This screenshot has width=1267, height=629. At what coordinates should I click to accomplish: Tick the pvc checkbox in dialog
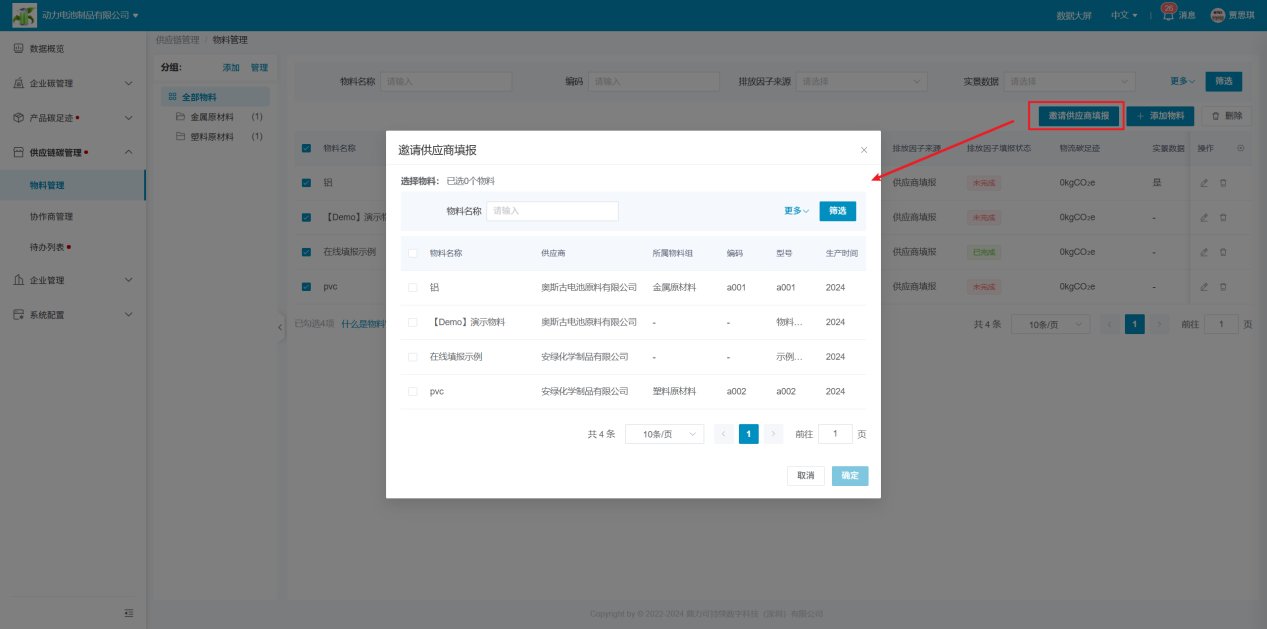point(412,392)
